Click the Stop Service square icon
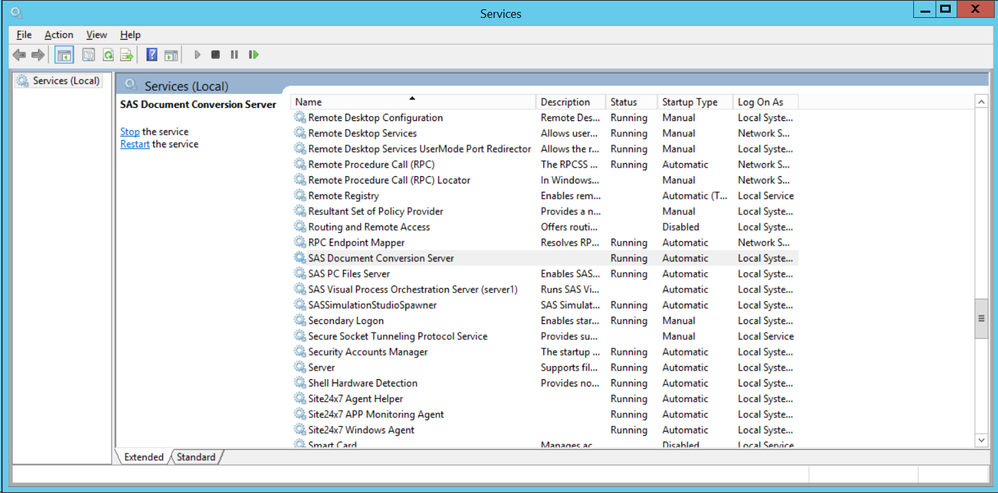 click(215, 55)
